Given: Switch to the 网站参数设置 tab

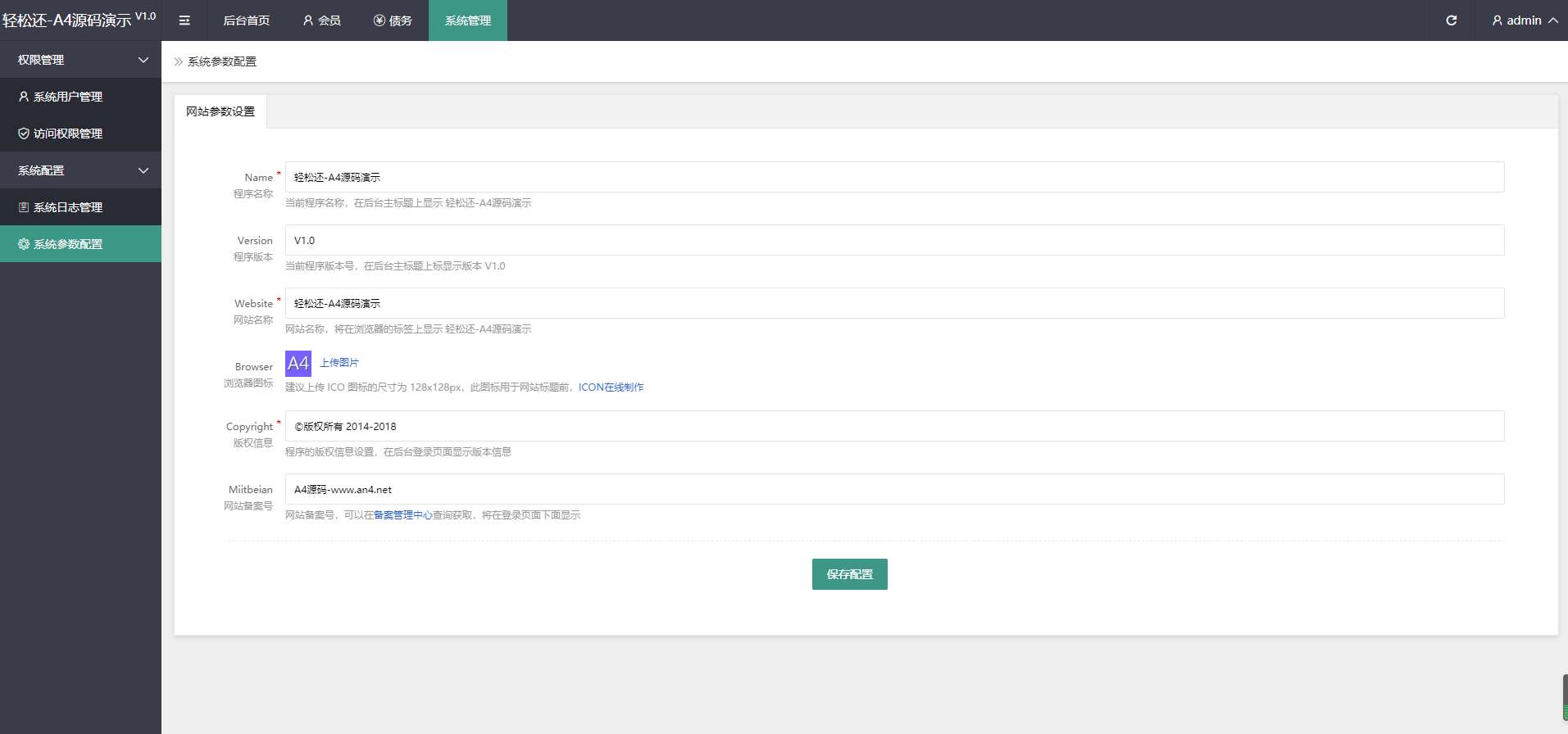Looking at the screenshot, I should 220,111.
